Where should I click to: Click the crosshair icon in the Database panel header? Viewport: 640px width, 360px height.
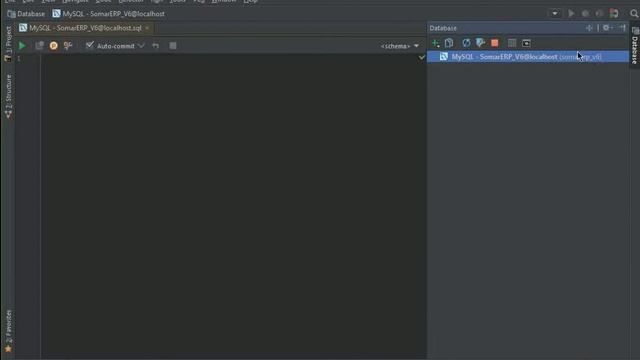pyautogui.click(x=589, y=28)
